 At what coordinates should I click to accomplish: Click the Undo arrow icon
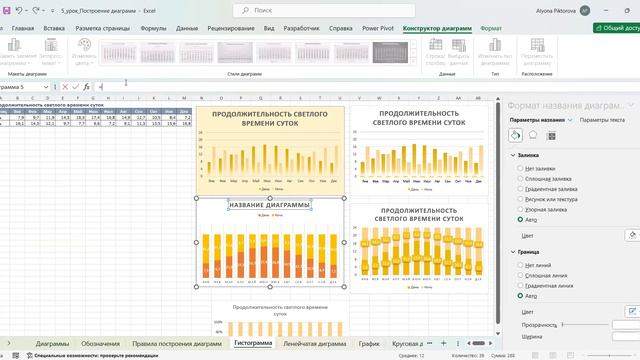(x=18, y=11)
